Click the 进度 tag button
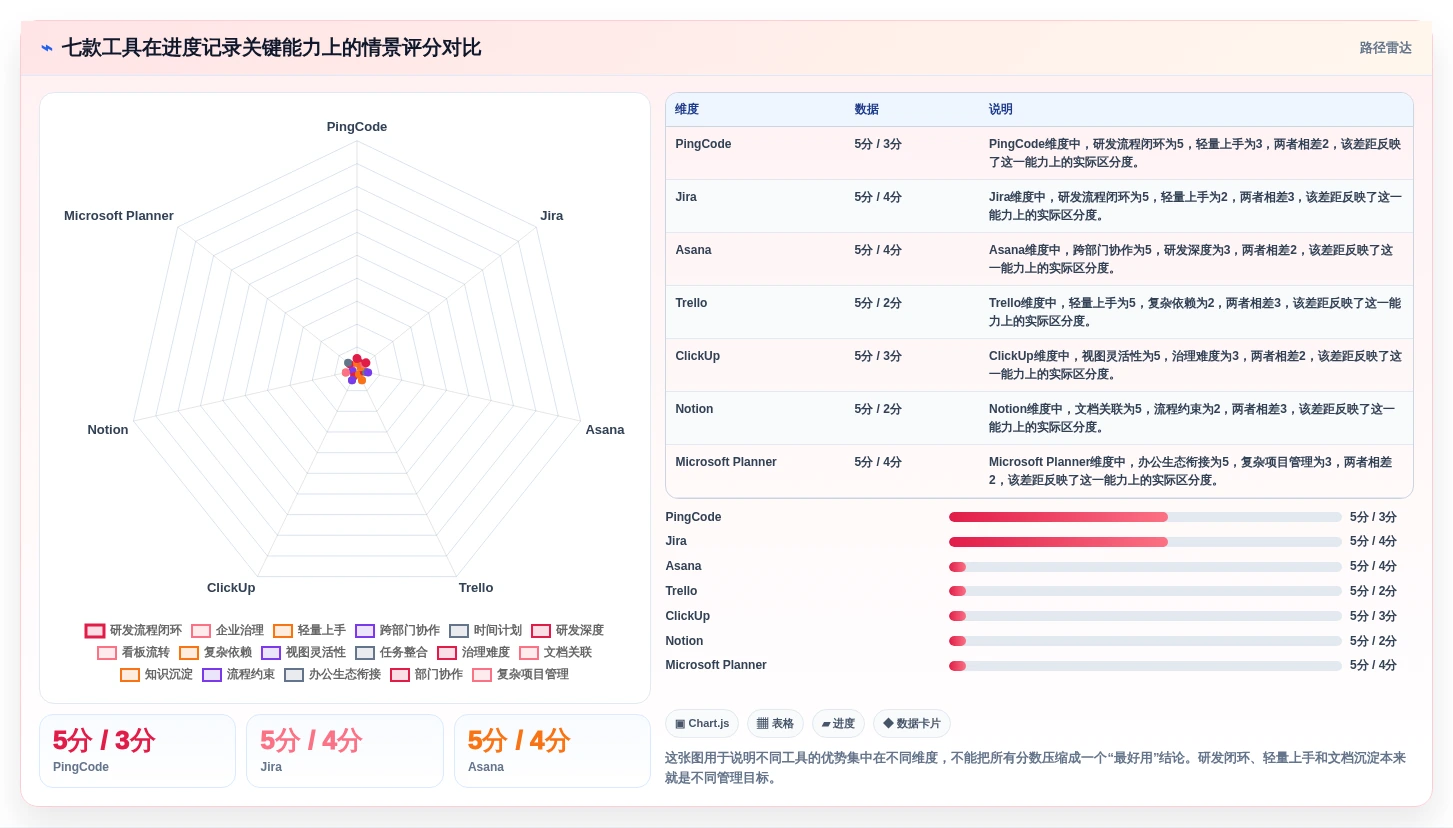The width and height of the screenshot is (1453, 828). click(x=838, y=724)
